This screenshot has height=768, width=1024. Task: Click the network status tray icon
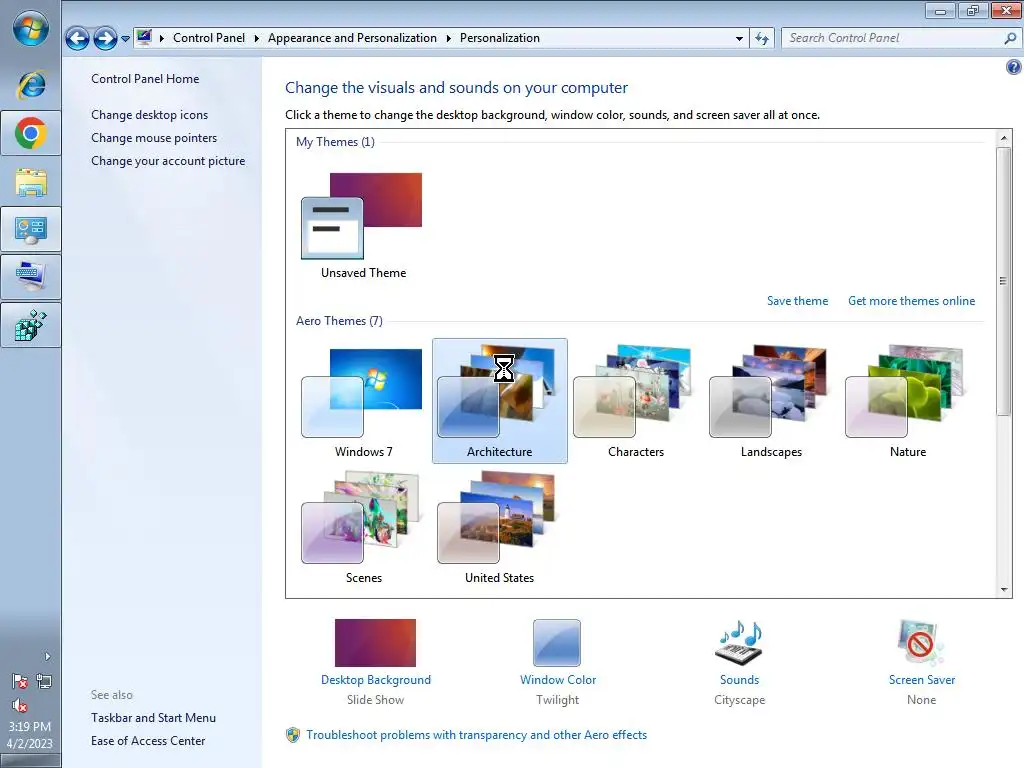tap(44, 681)
